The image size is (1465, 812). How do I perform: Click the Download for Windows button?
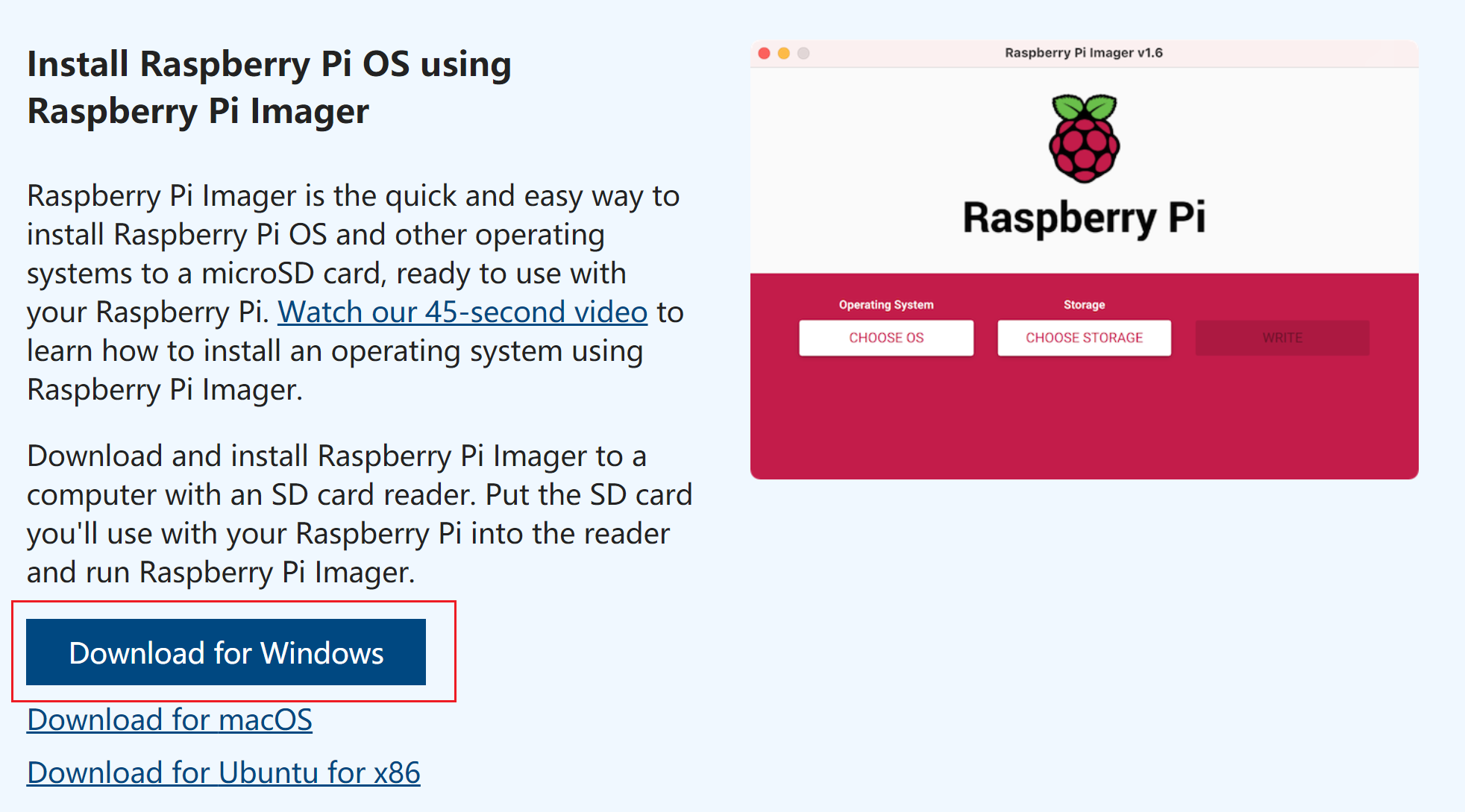pos(226,652)
